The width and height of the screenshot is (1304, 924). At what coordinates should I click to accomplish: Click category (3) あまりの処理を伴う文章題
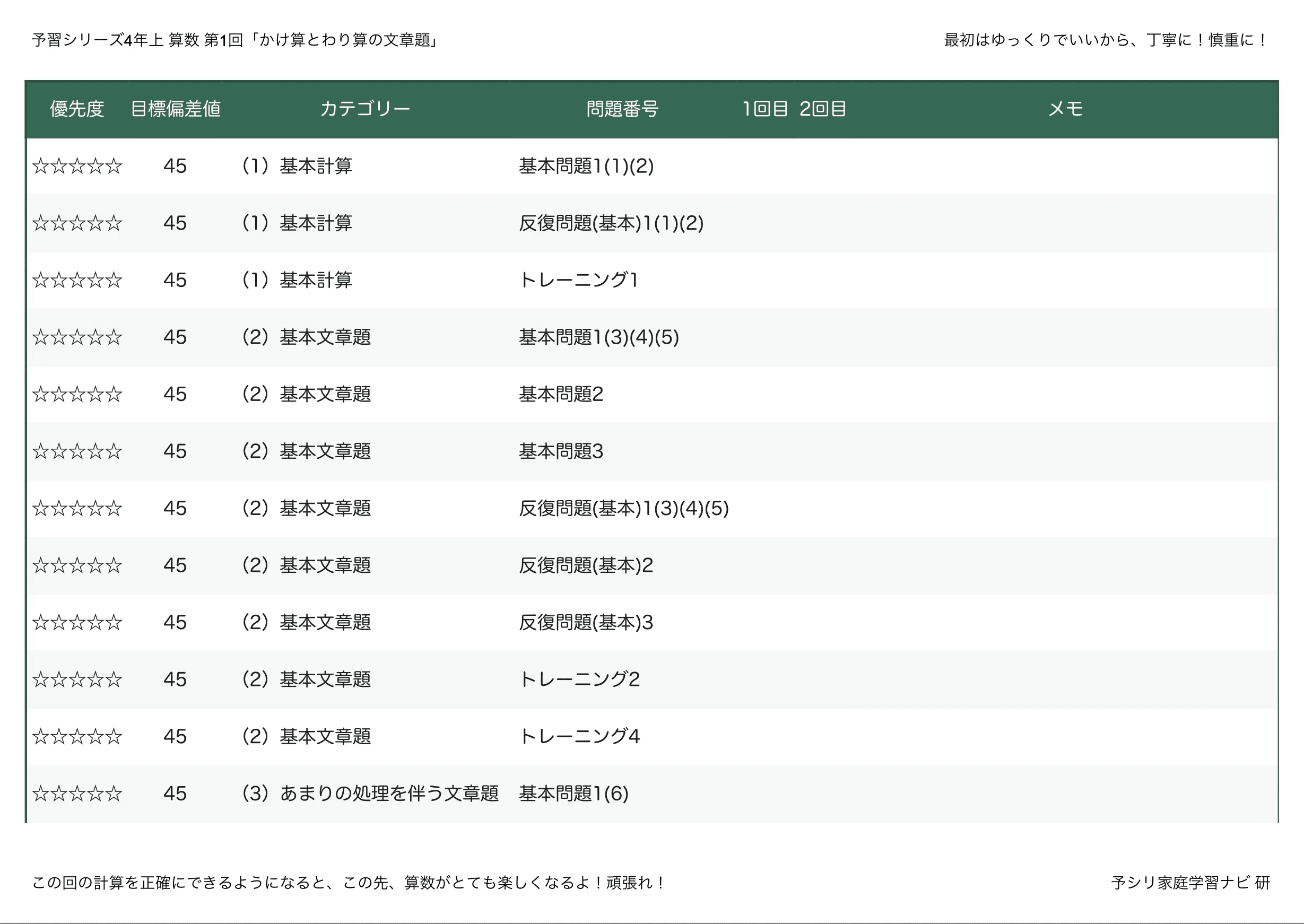(x=370, y=793)
